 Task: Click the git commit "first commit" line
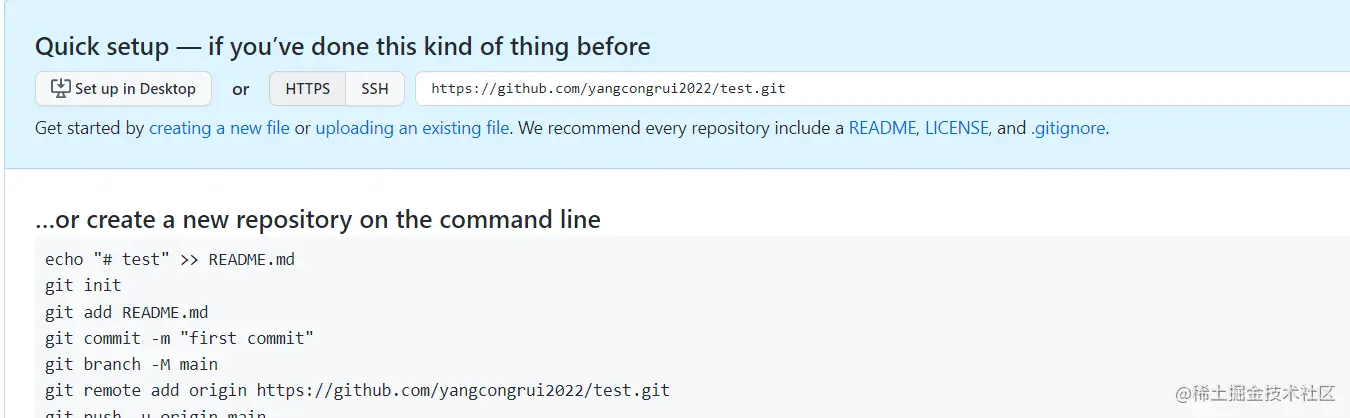[179, 338]
